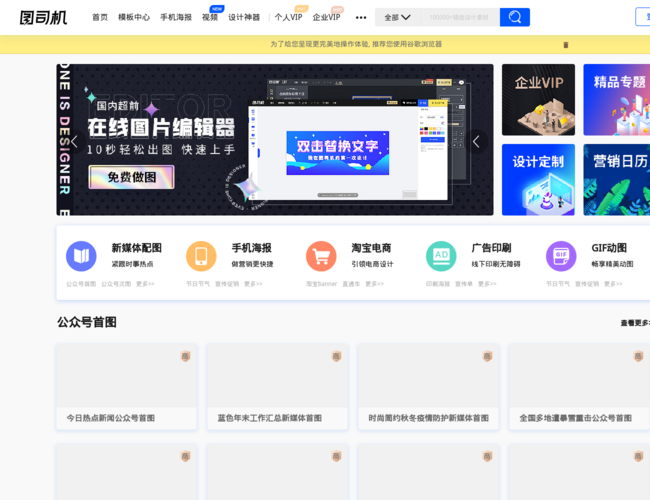Click 直通车 link under 淘宝电商
Screen dimensions: 650x500
[351, 284]
